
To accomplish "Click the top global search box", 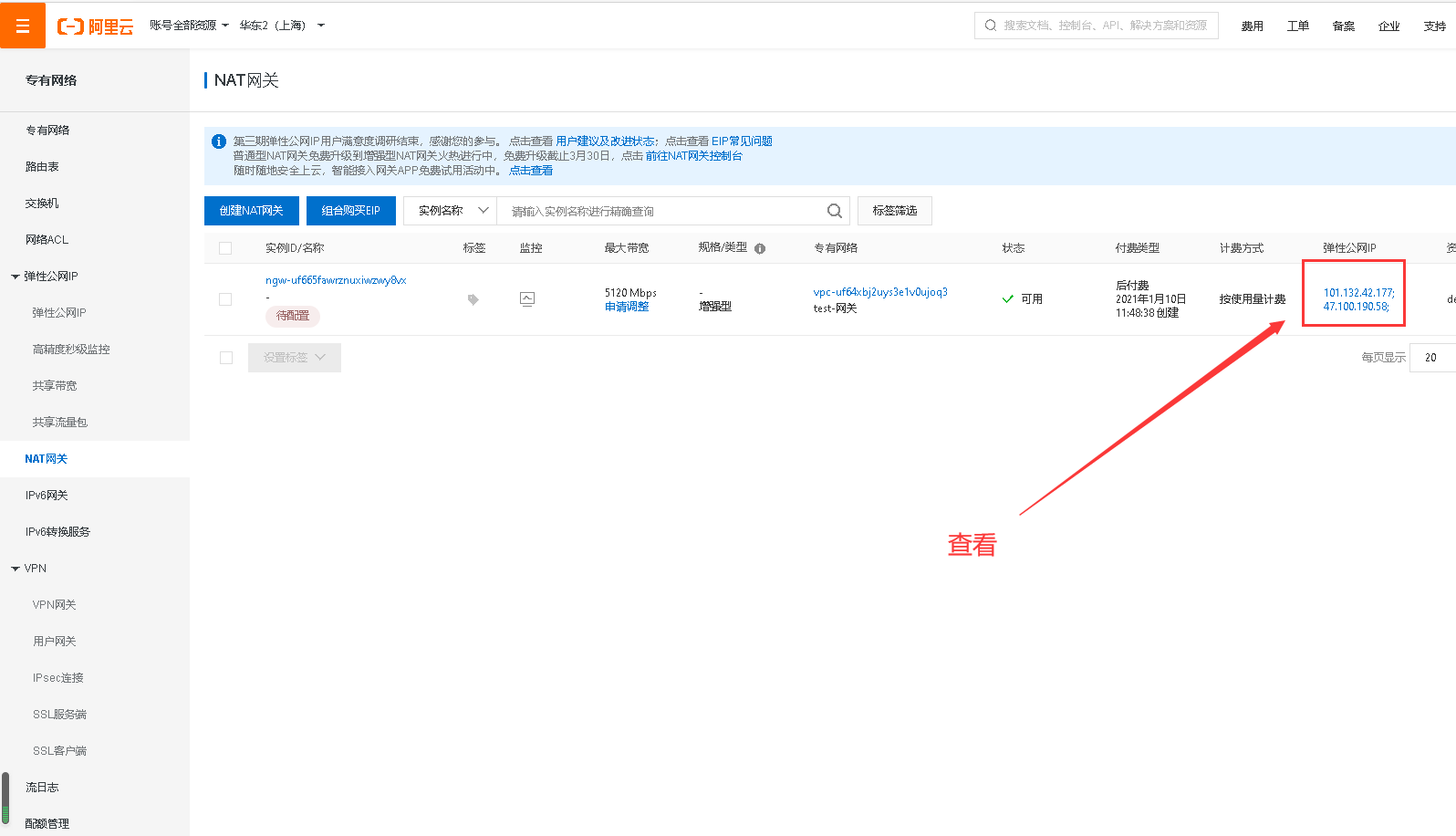I will click(1097, 26).
